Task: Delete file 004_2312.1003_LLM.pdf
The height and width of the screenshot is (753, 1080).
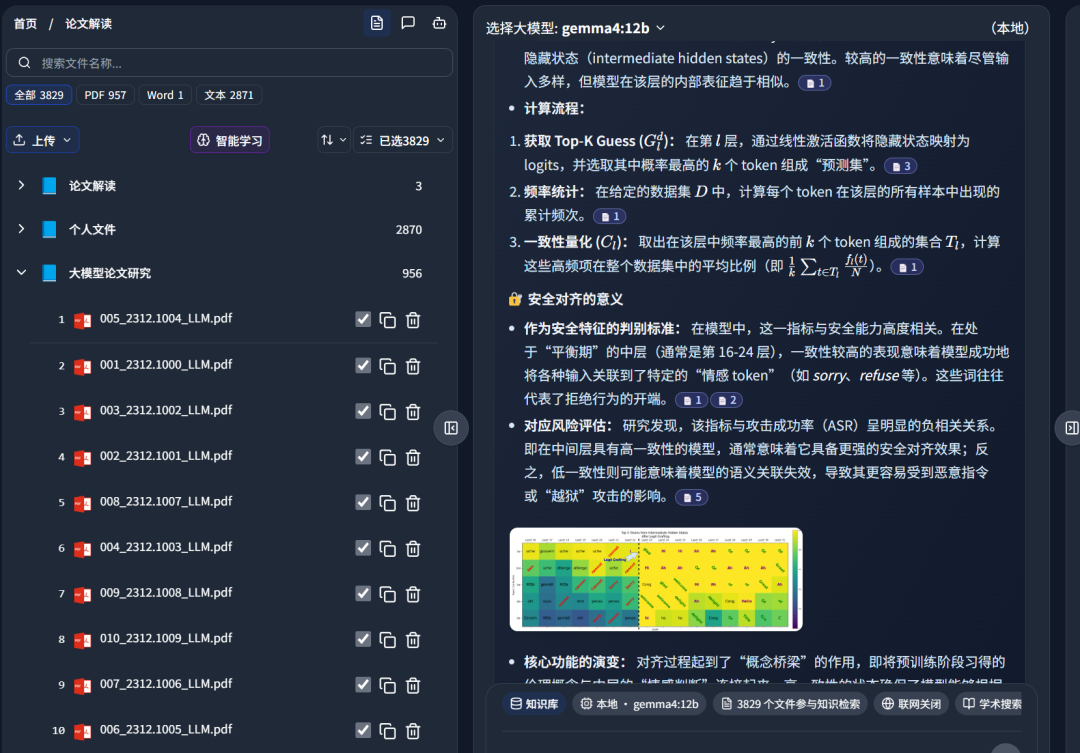Action: coord(413,548)
